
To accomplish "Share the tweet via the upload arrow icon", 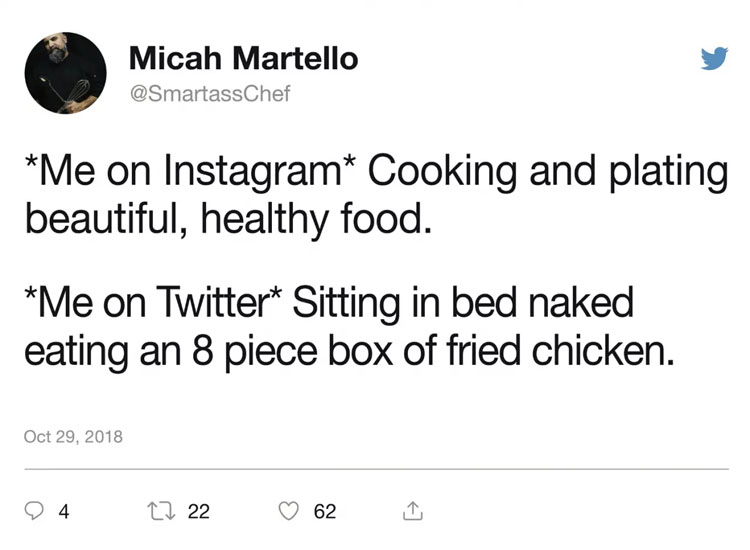I will click(413, 511).
